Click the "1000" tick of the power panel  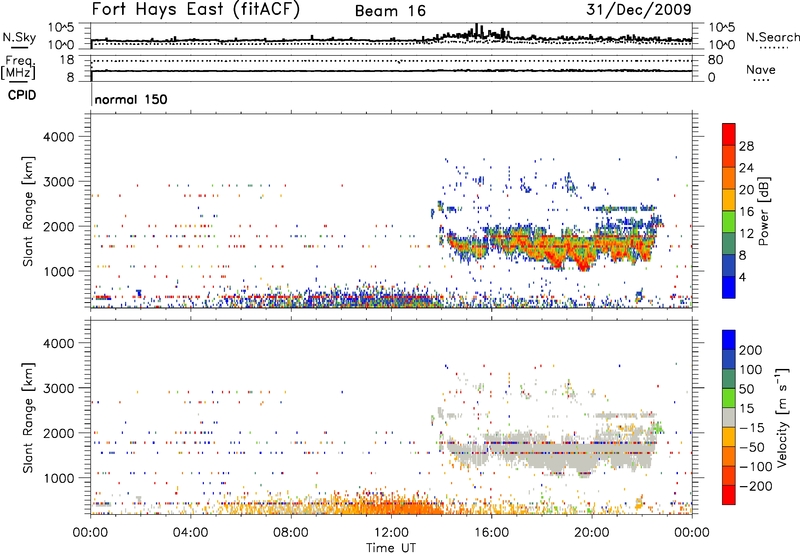pos(59,271)
